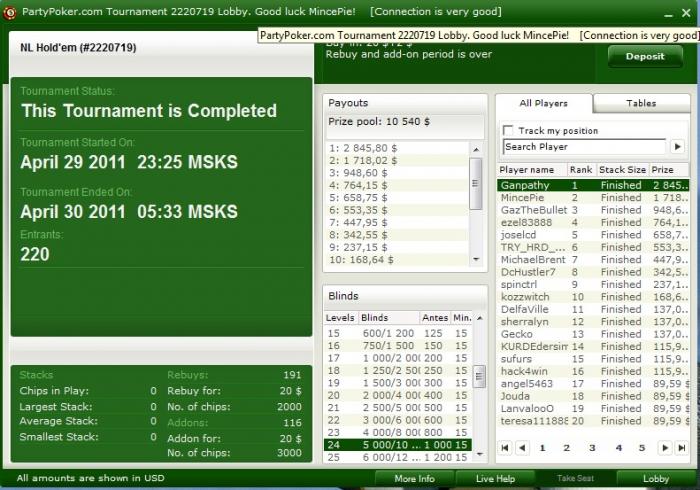This screenshot has height=490, width=700.
Task: Click the Search Player go arrow
Action: click(x=678, y=146)
